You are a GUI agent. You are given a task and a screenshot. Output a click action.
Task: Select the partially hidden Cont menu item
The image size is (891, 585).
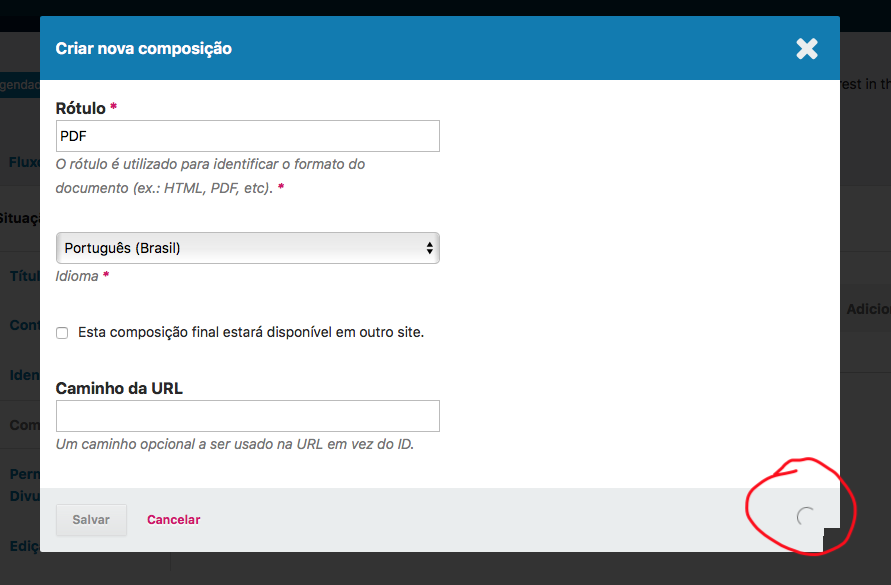[x=24, y=325]
